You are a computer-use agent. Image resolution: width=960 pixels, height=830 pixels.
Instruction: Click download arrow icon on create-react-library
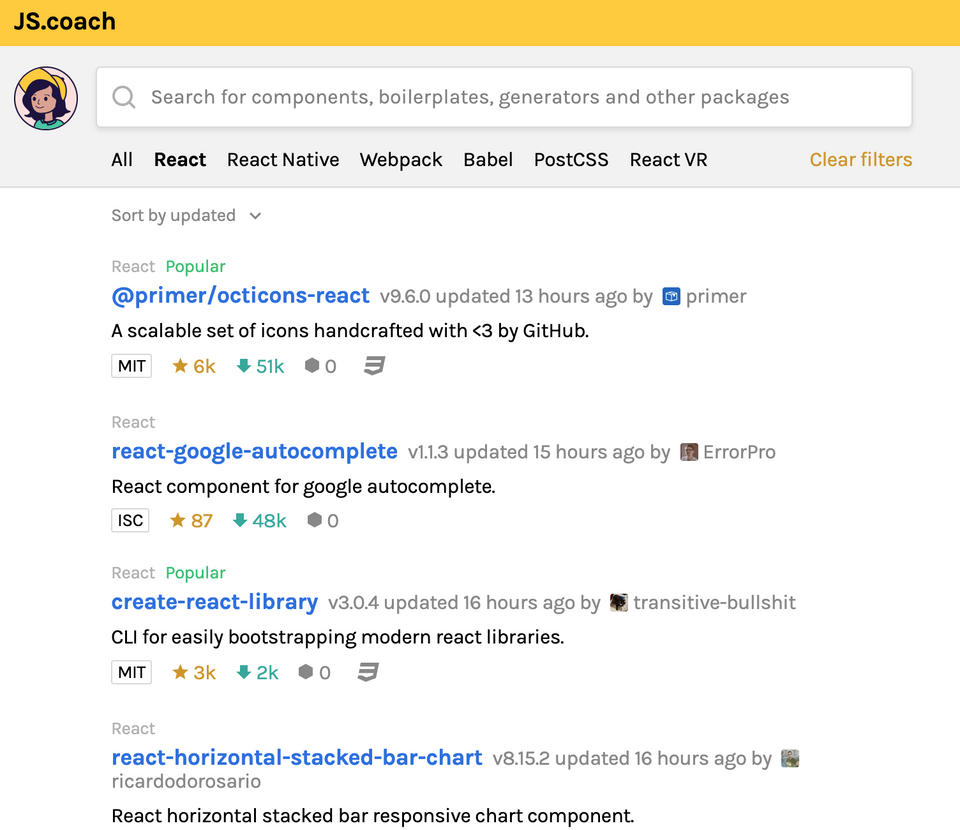244,672
